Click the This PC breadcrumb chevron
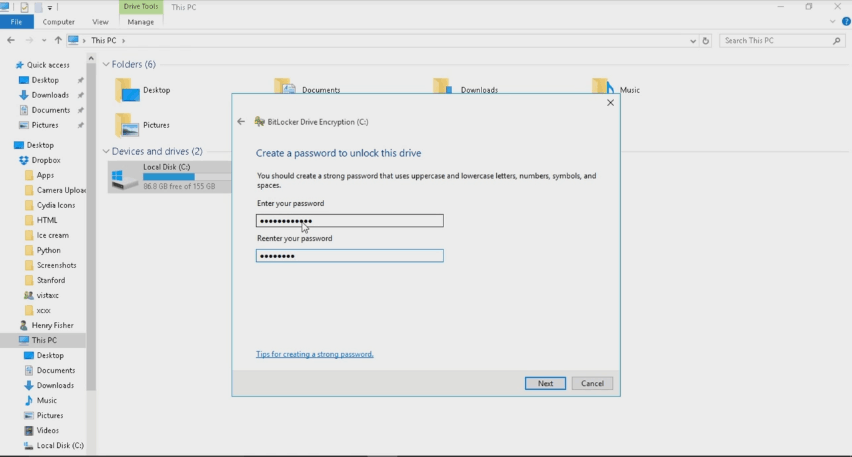Screen dimensions: 852x457 [123, 41]
